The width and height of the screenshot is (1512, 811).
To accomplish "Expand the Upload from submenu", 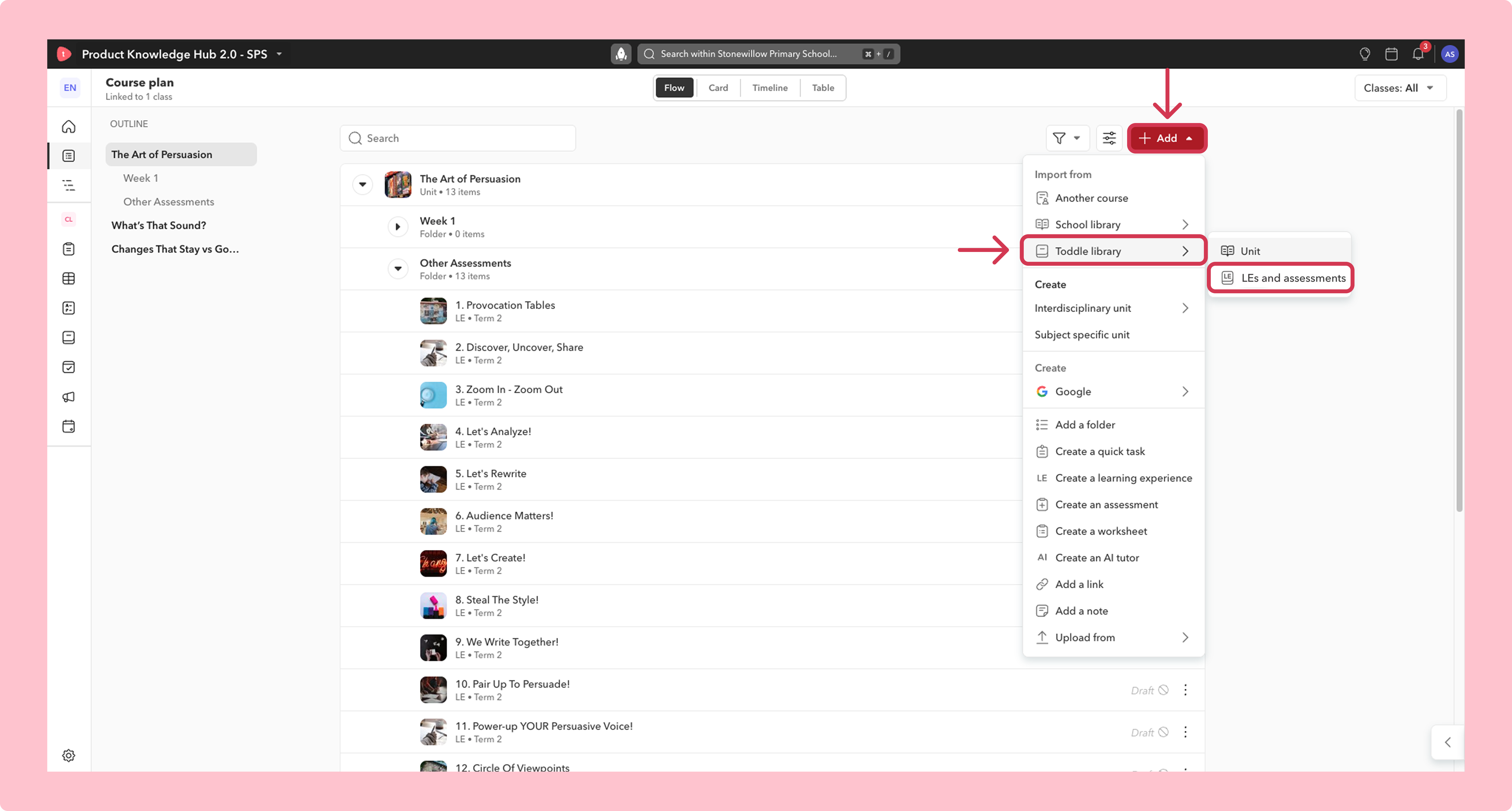I will 1185,637.
